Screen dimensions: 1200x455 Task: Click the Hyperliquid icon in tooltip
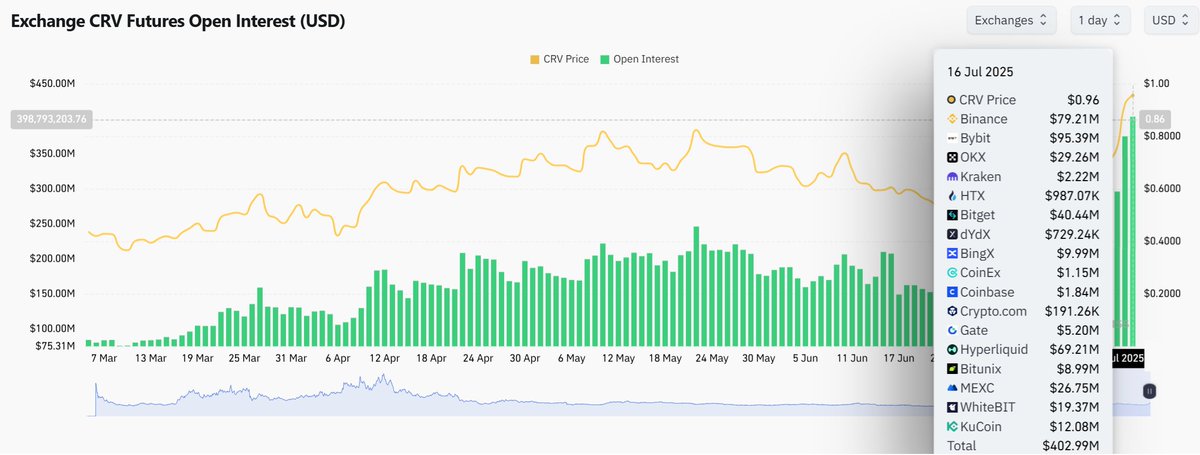point(952,350)
